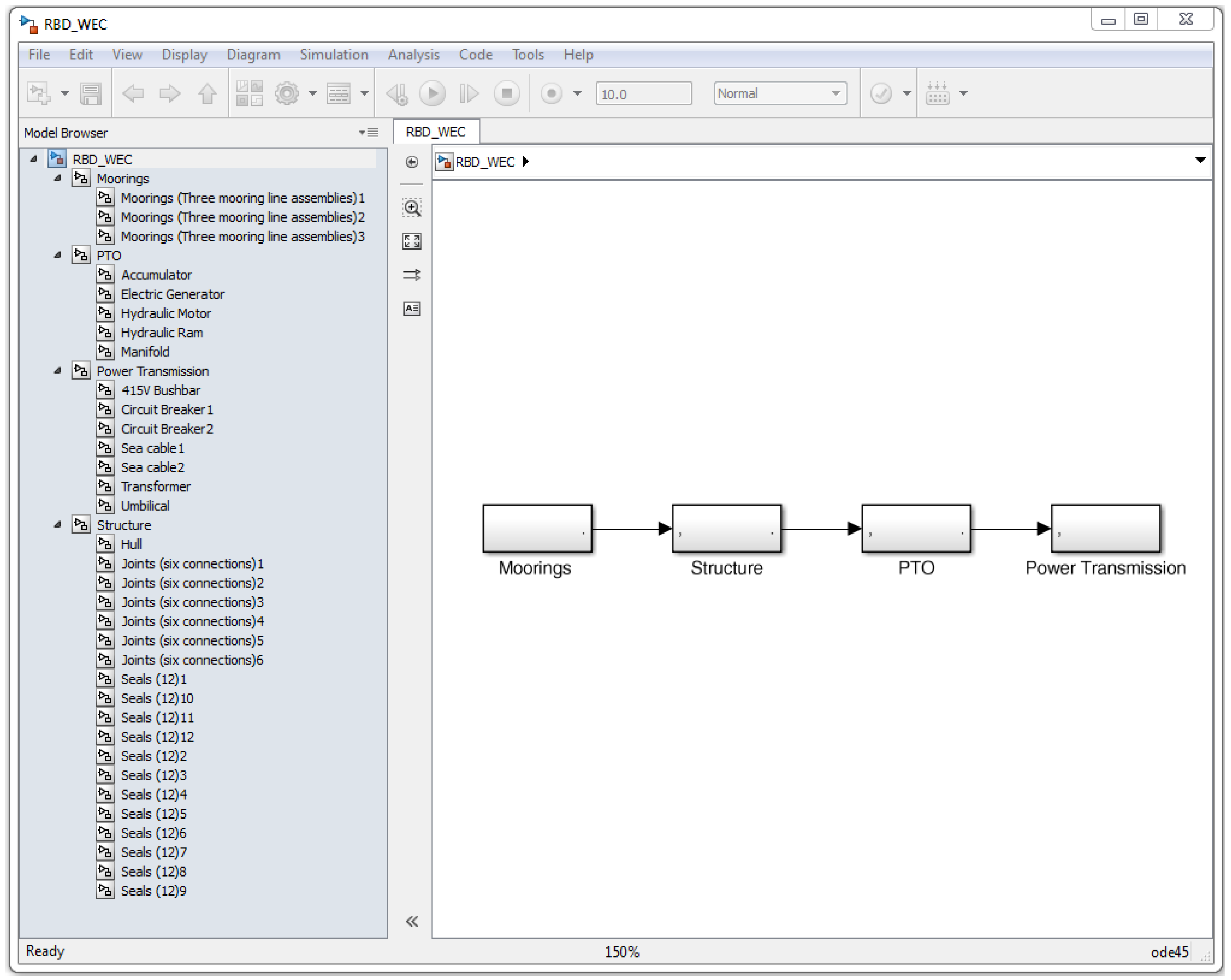Click the Step Forward simulation icon
Image resolution: width=1231 pixels, height=980 pixels.
point(469,93)
